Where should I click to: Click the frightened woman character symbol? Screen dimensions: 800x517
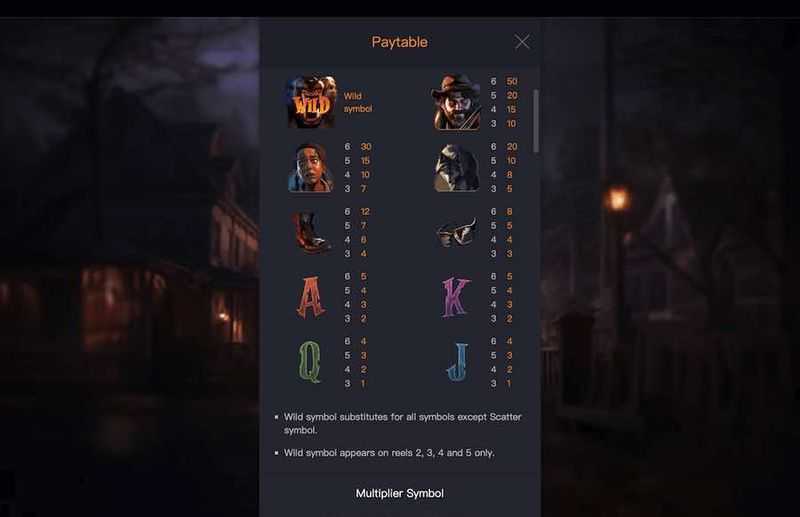(x=311, y=167)
